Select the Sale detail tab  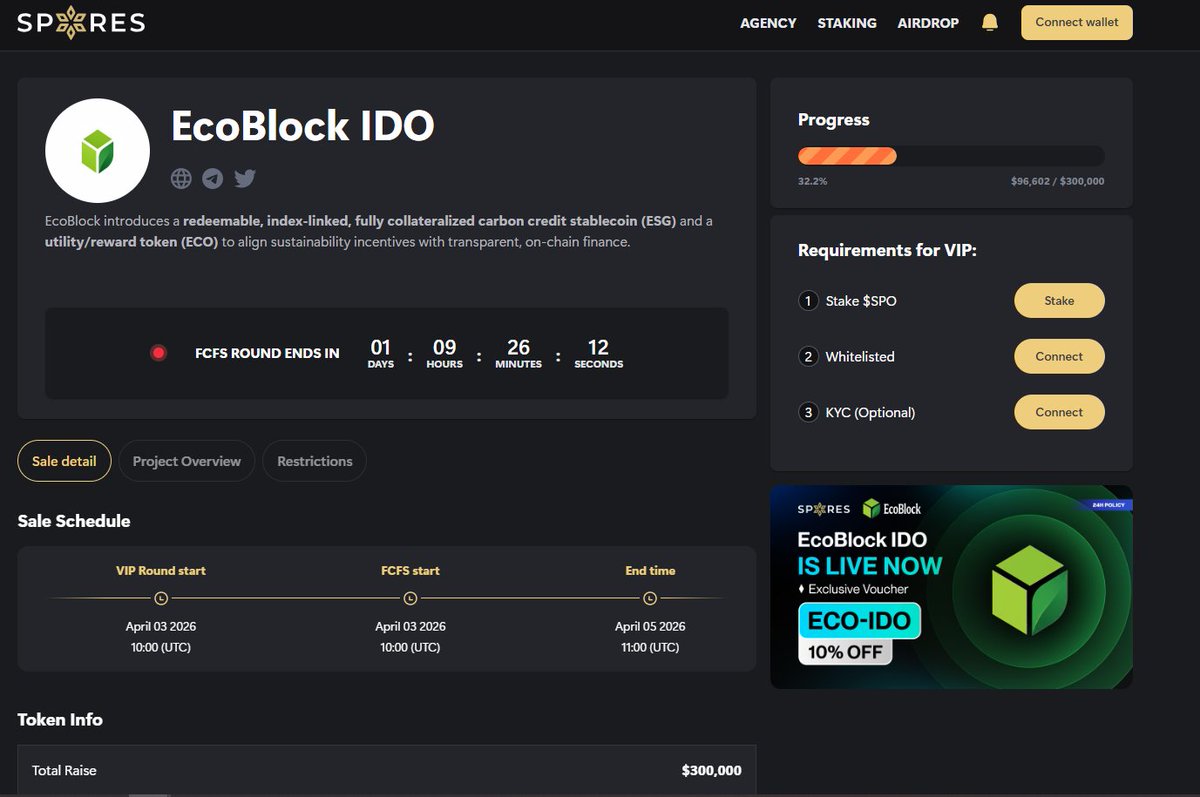click(64, 461)
